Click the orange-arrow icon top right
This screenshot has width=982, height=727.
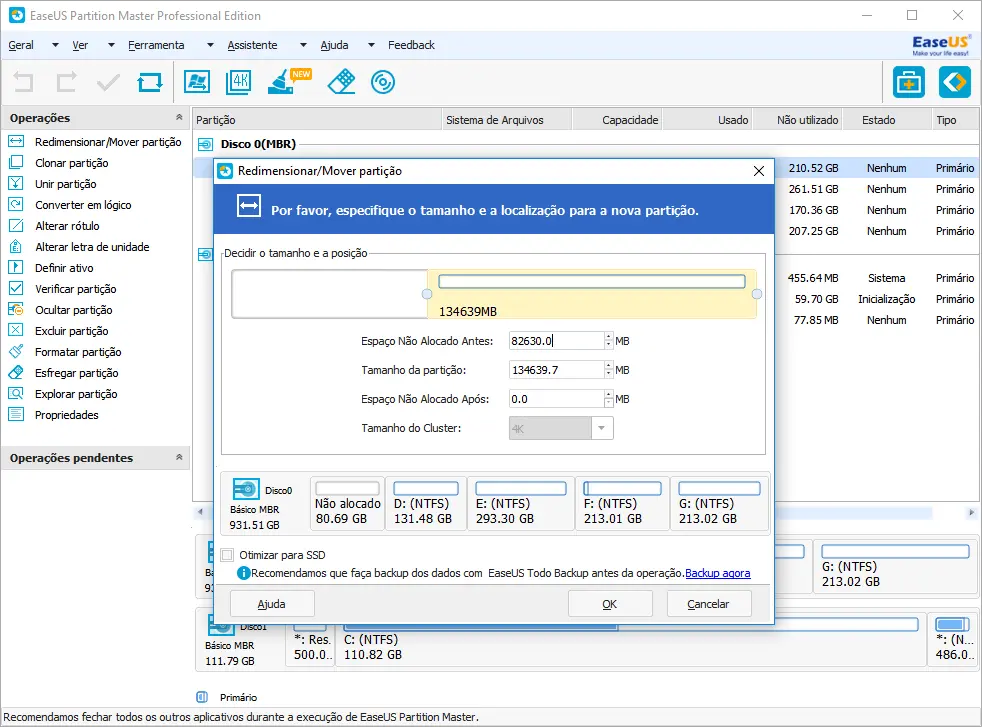coord(954,82)
